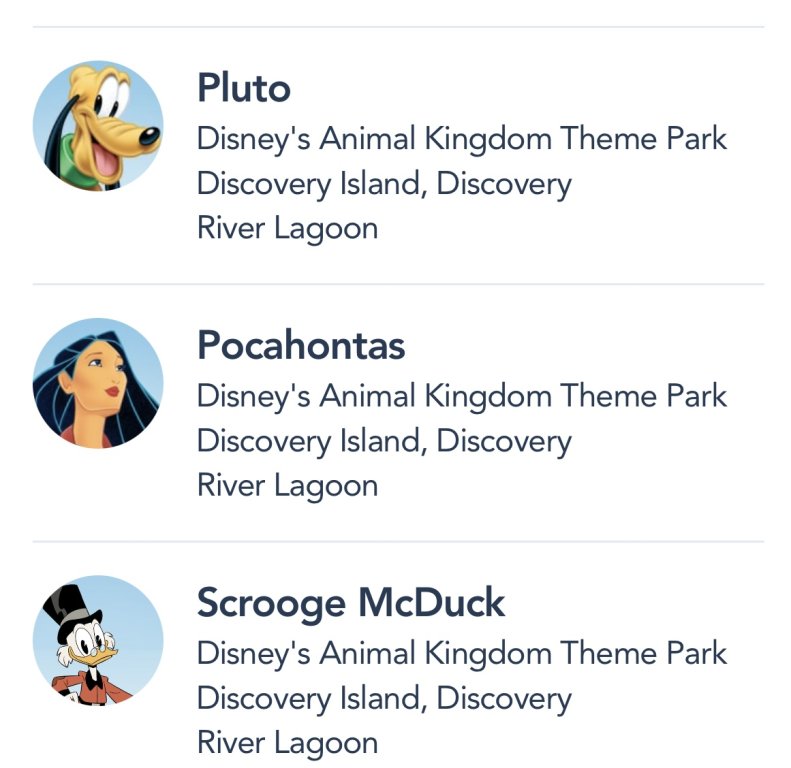
Task: Tap 'Discovery Island, Discovery' under Scrooge McDuck
Action: pos(384,698)
